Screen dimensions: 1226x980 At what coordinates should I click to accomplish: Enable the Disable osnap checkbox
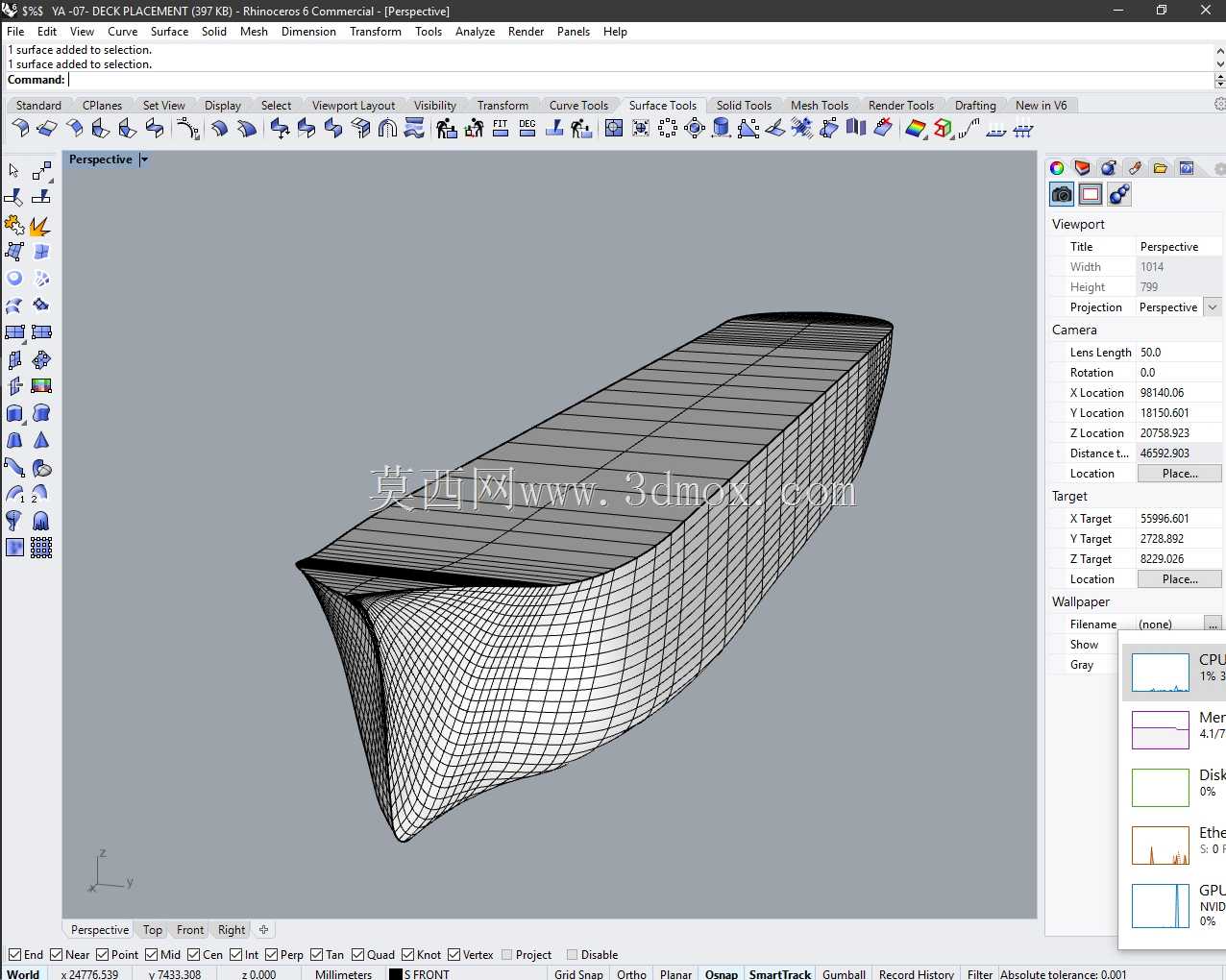tap(572, 954)
